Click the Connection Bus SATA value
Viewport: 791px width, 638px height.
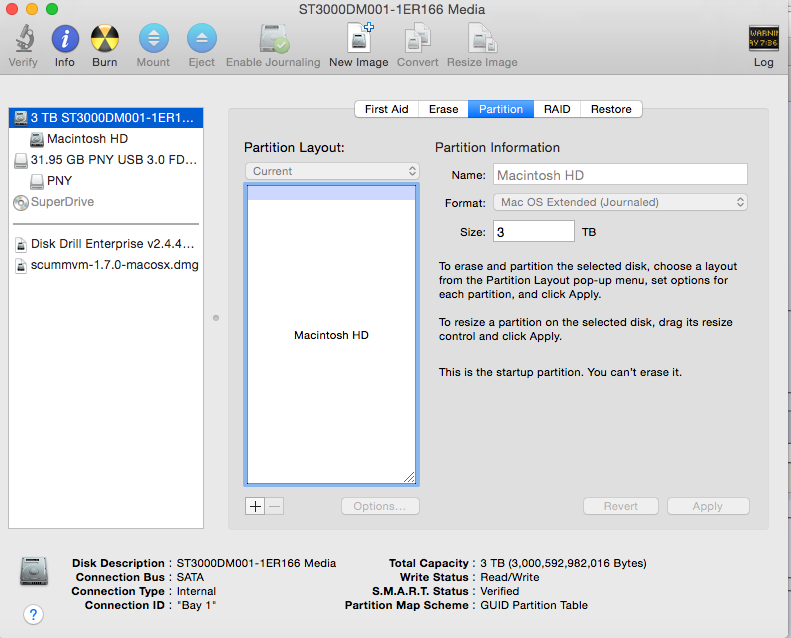pyautogui.click(x=190, y=577)
